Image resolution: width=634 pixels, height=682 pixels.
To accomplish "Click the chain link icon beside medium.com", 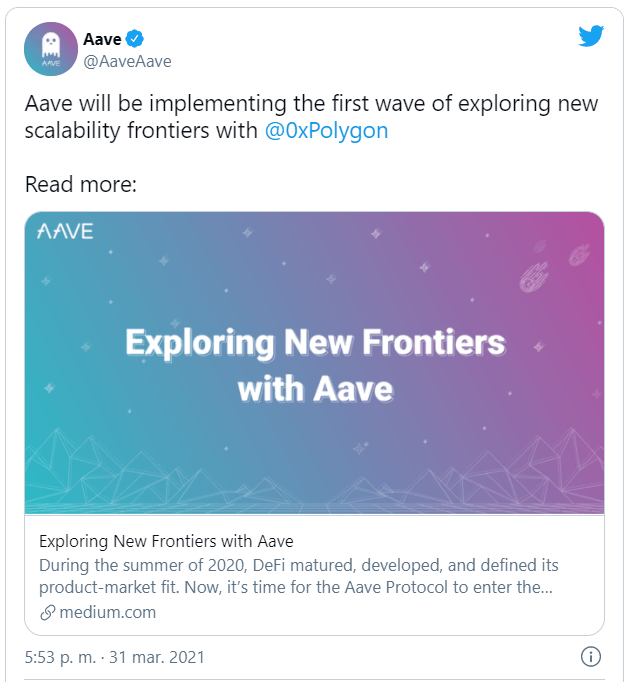I will coord(47,612).
